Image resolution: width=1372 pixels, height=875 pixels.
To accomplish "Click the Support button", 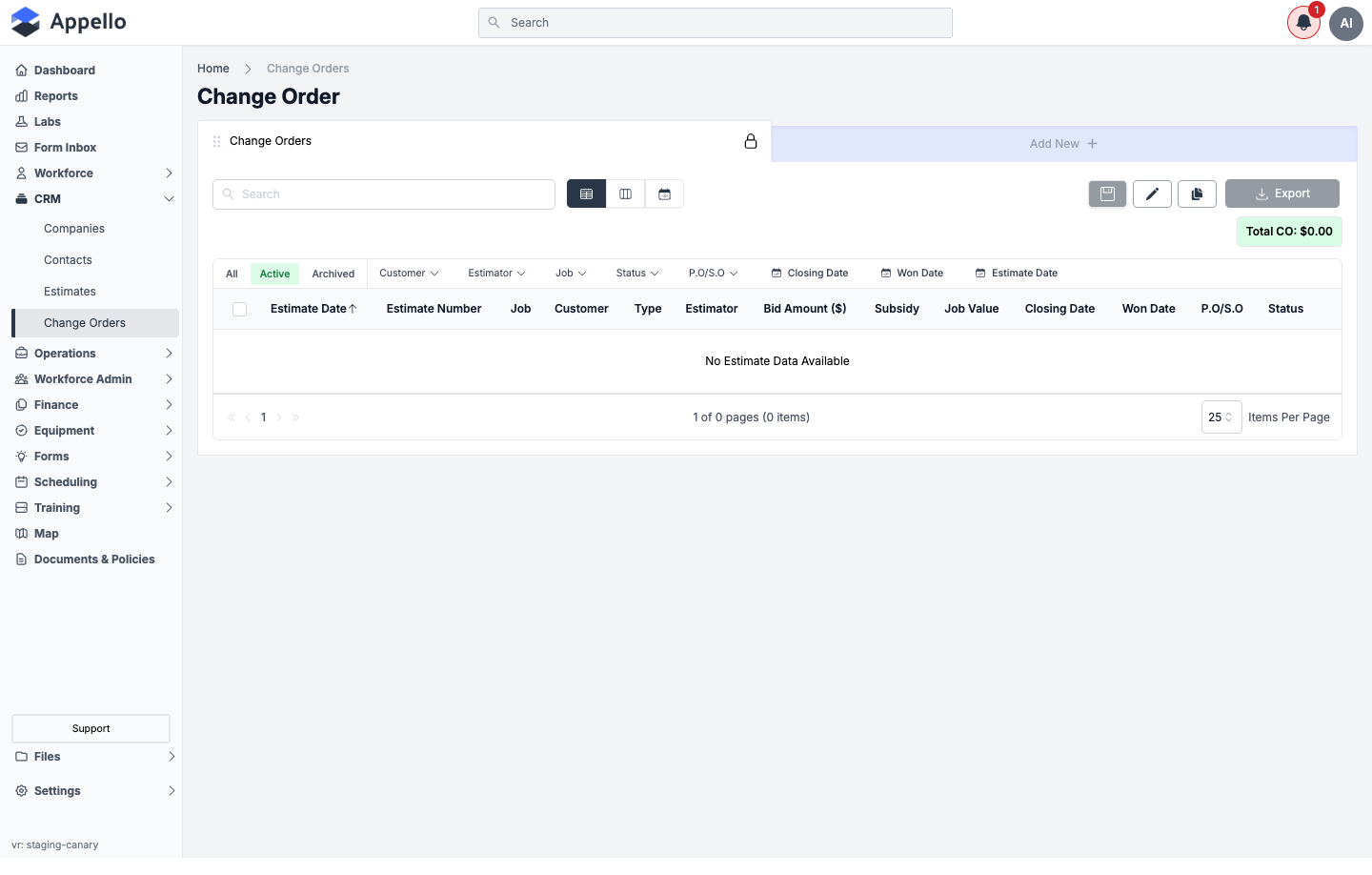I will click(x=91, y=729).
